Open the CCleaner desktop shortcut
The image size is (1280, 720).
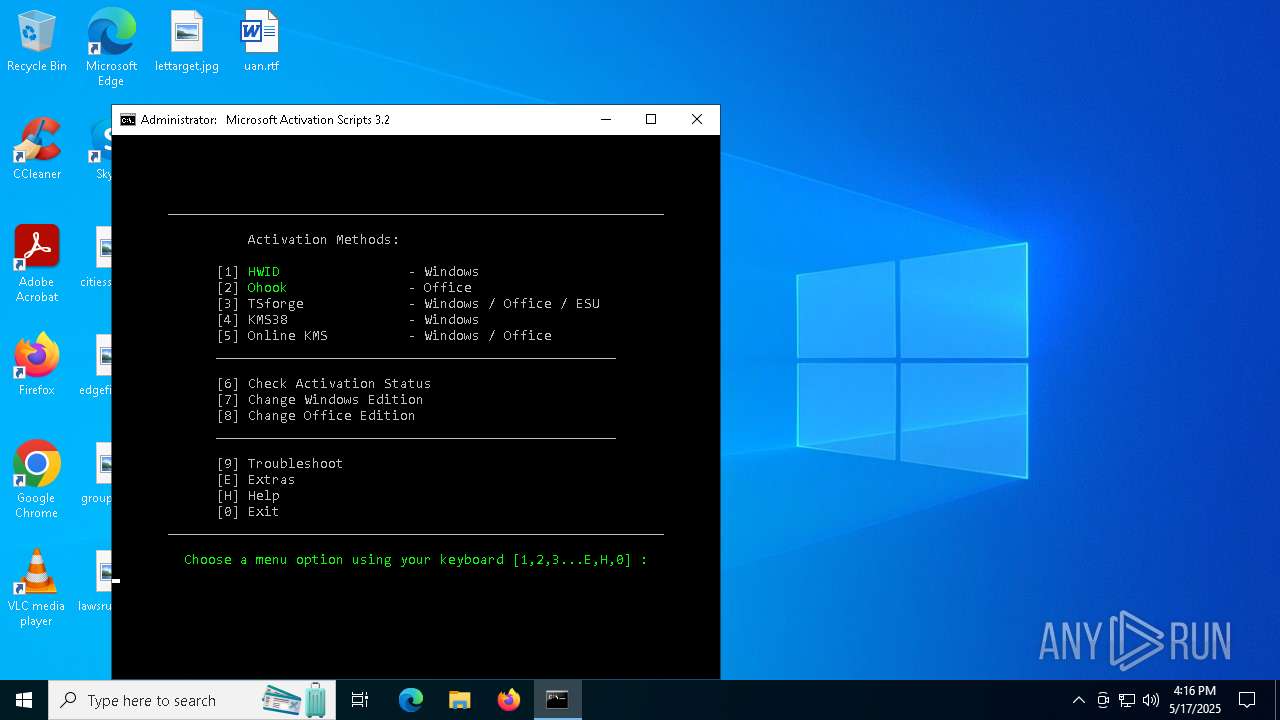point(37,150)
